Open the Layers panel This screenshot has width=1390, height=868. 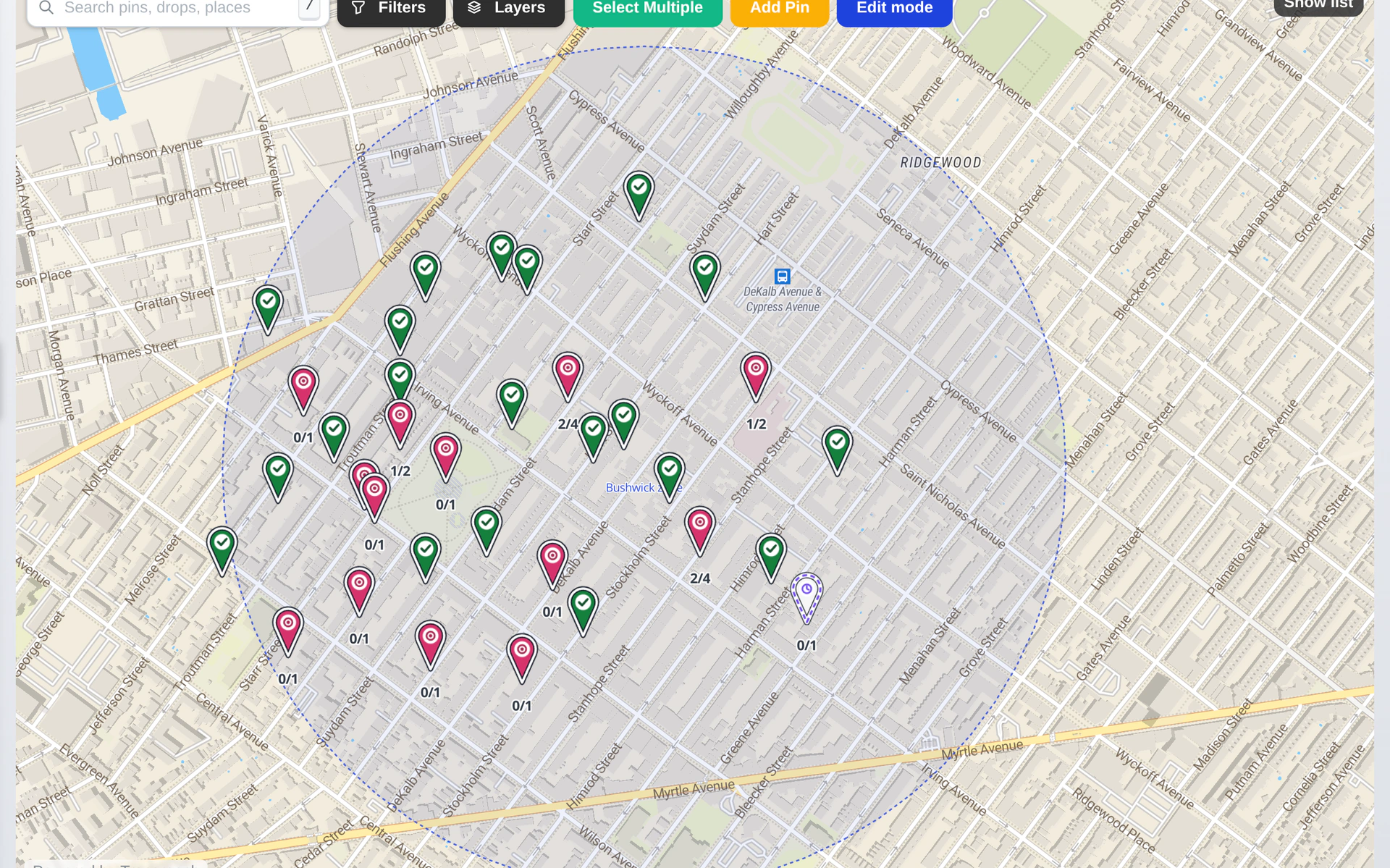(x=508, y=9)
